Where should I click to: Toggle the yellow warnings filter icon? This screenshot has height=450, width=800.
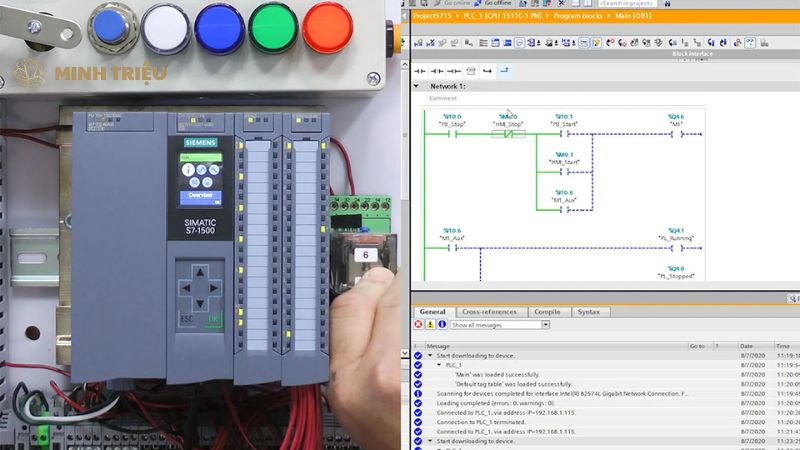click(430, 325)
